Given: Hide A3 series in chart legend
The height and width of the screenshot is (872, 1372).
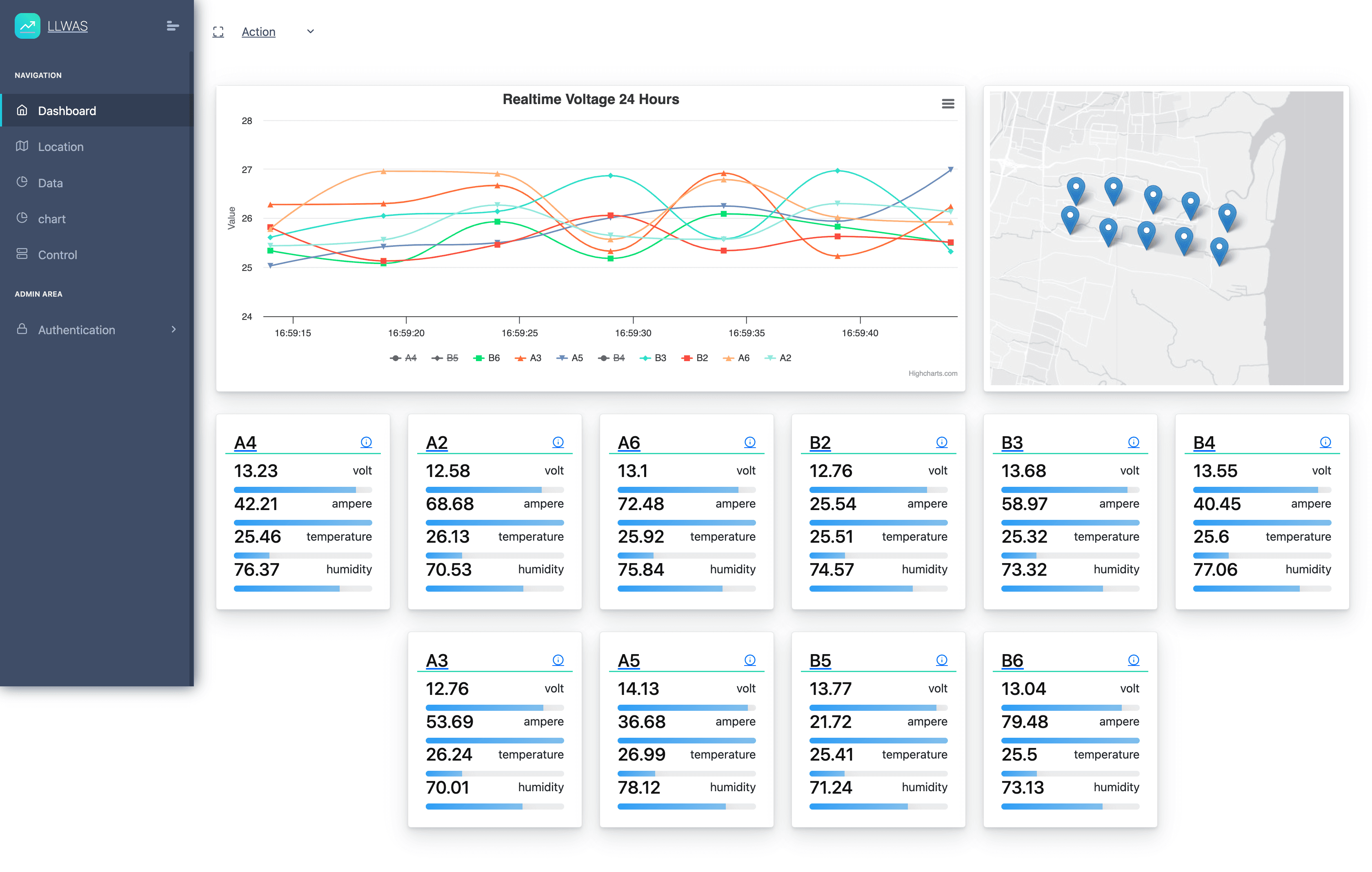Looking at the screenshot, I should [x=528, y=358].
